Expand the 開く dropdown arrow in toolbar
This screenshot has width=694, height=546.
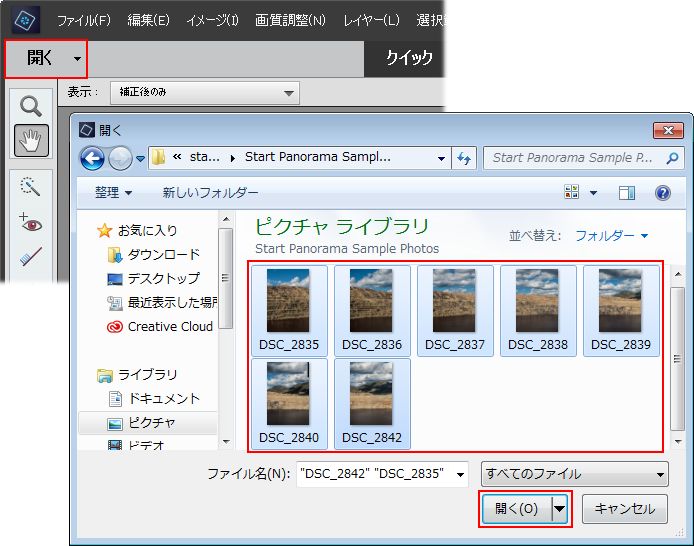(77, 58)
